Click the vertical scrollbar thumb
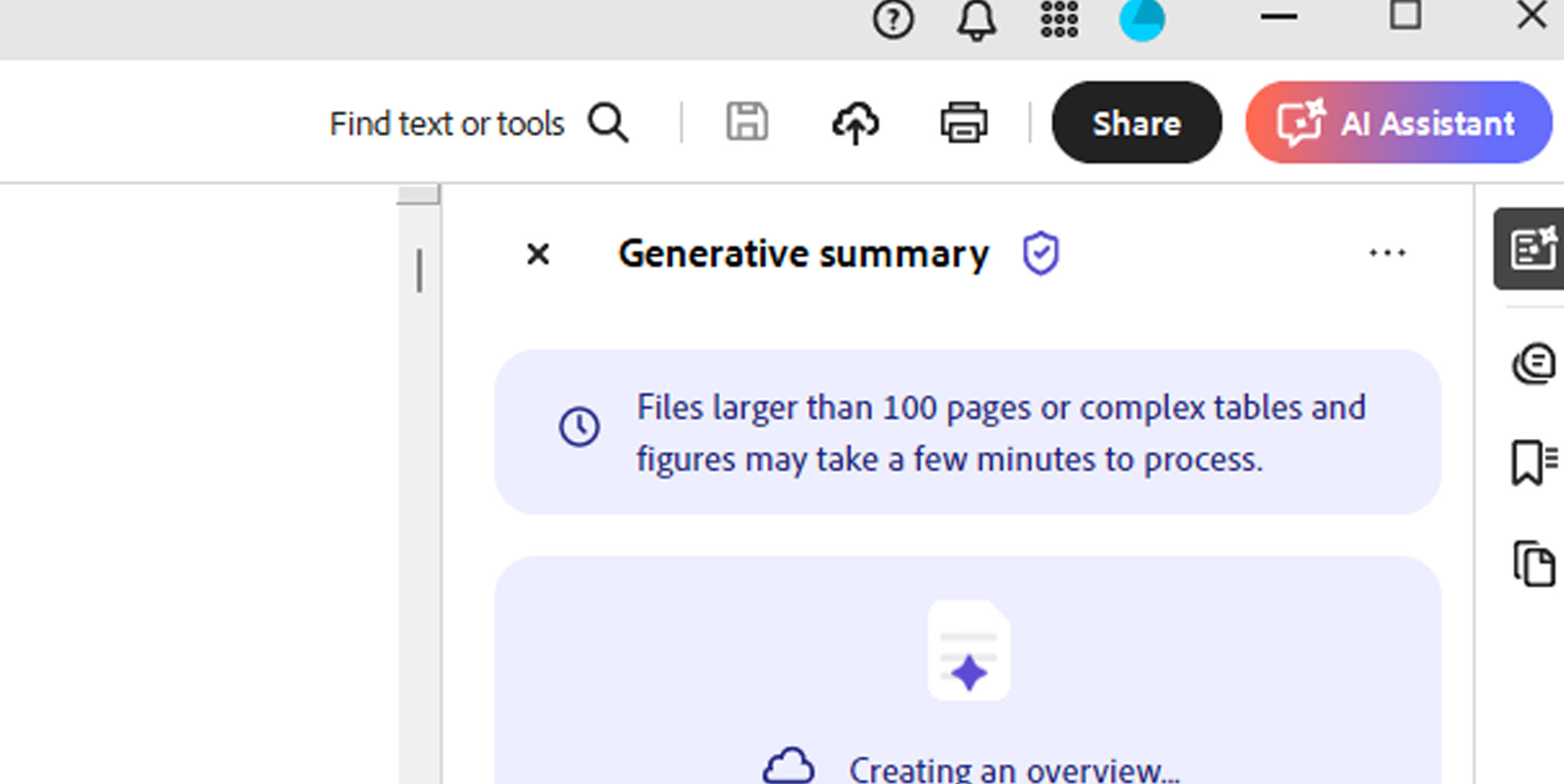 coord(418,195)
